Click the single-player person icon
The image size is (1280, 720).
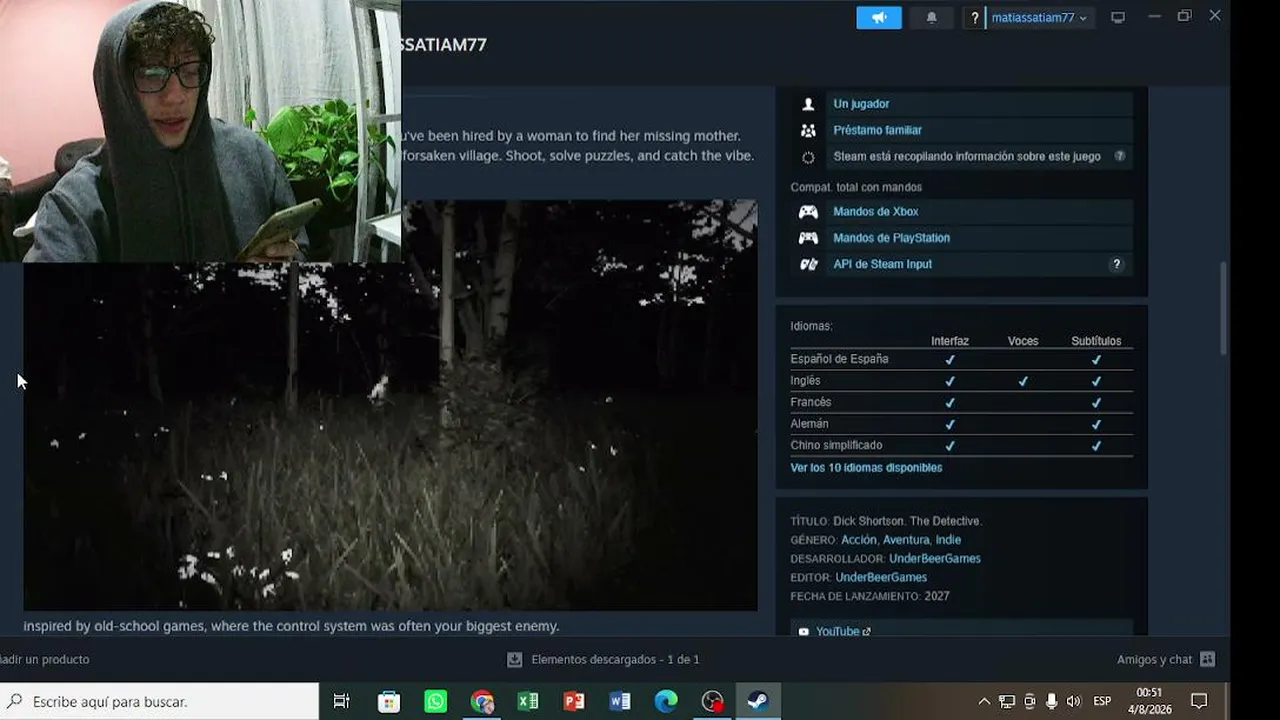coord(808,104)
